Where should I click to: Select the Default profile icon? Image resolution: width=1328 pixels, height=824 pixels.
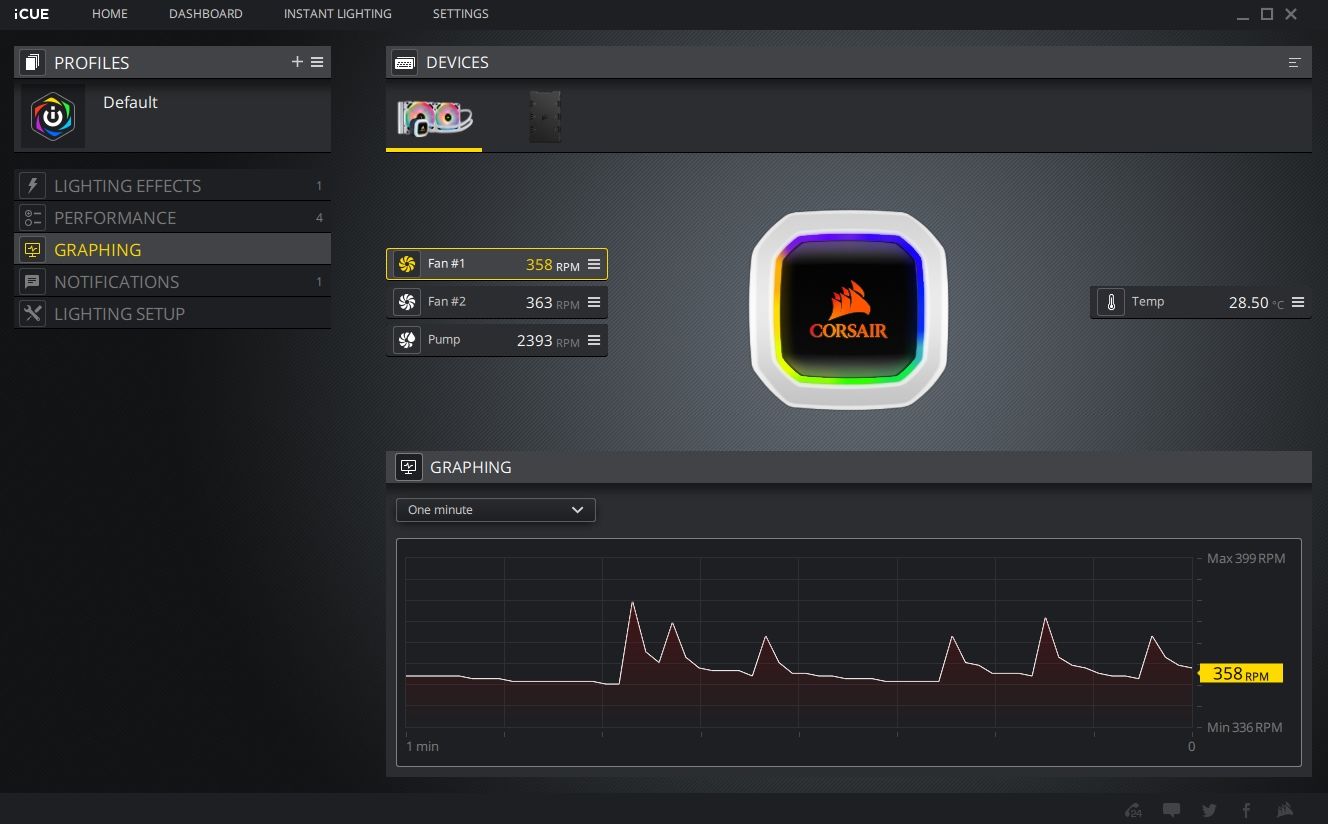tap(53, 117)
